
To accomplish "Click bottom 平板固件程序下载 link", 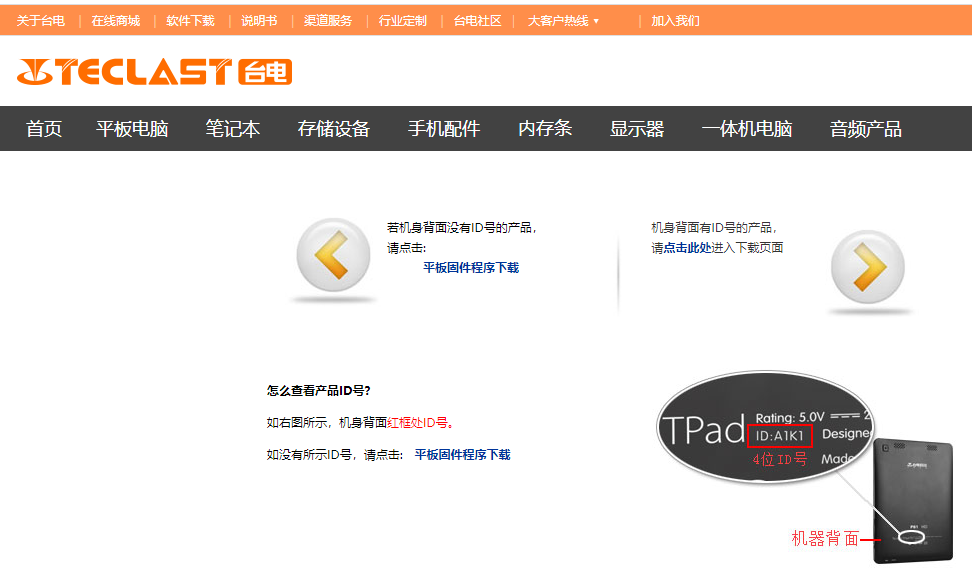I will pyautogui.click(x=462, y=455).
